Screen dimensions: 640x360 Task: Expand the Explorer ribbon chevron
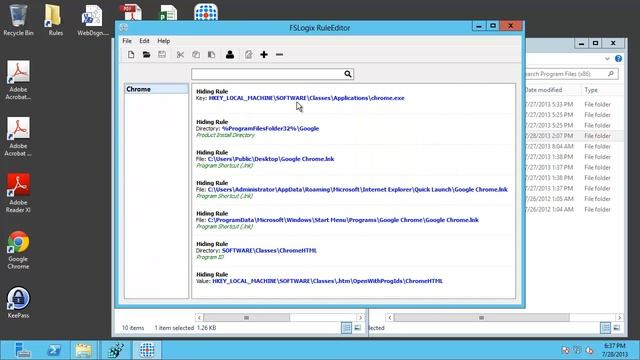(607, 59)
